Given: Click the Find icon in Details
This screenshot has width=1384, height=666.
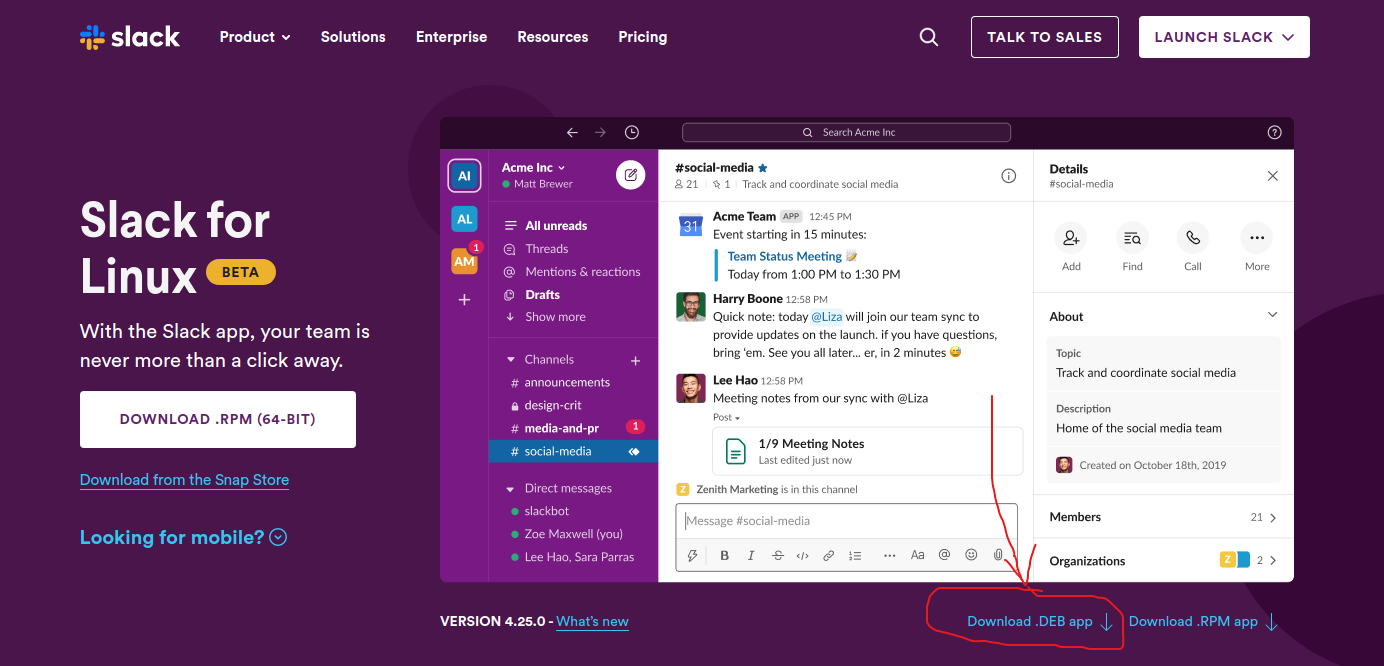Looking at the screenshot, I should click(1132, 238).
